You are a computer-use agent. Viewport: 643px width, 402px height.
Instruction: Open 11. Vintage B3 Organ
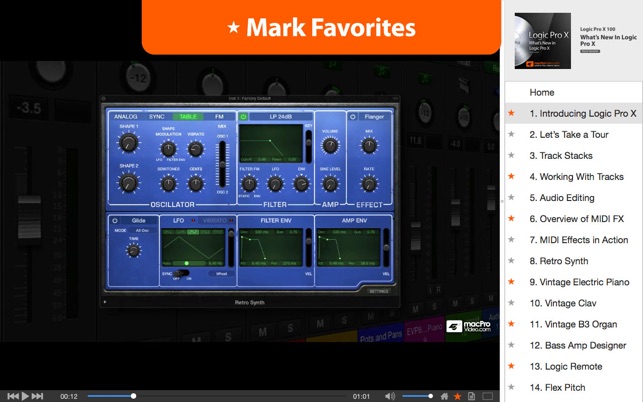click(x=573, y=324)
